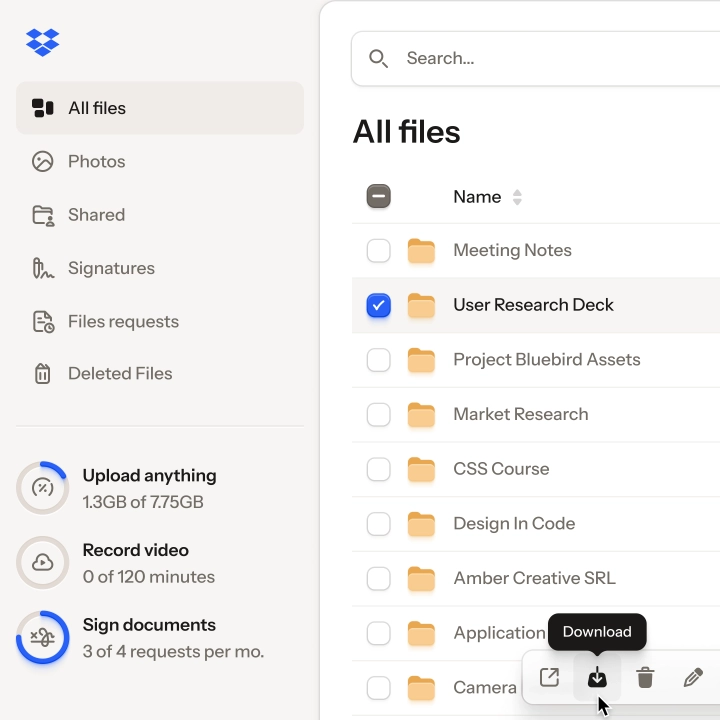Open CSS Course folder name

click(501, 469)
